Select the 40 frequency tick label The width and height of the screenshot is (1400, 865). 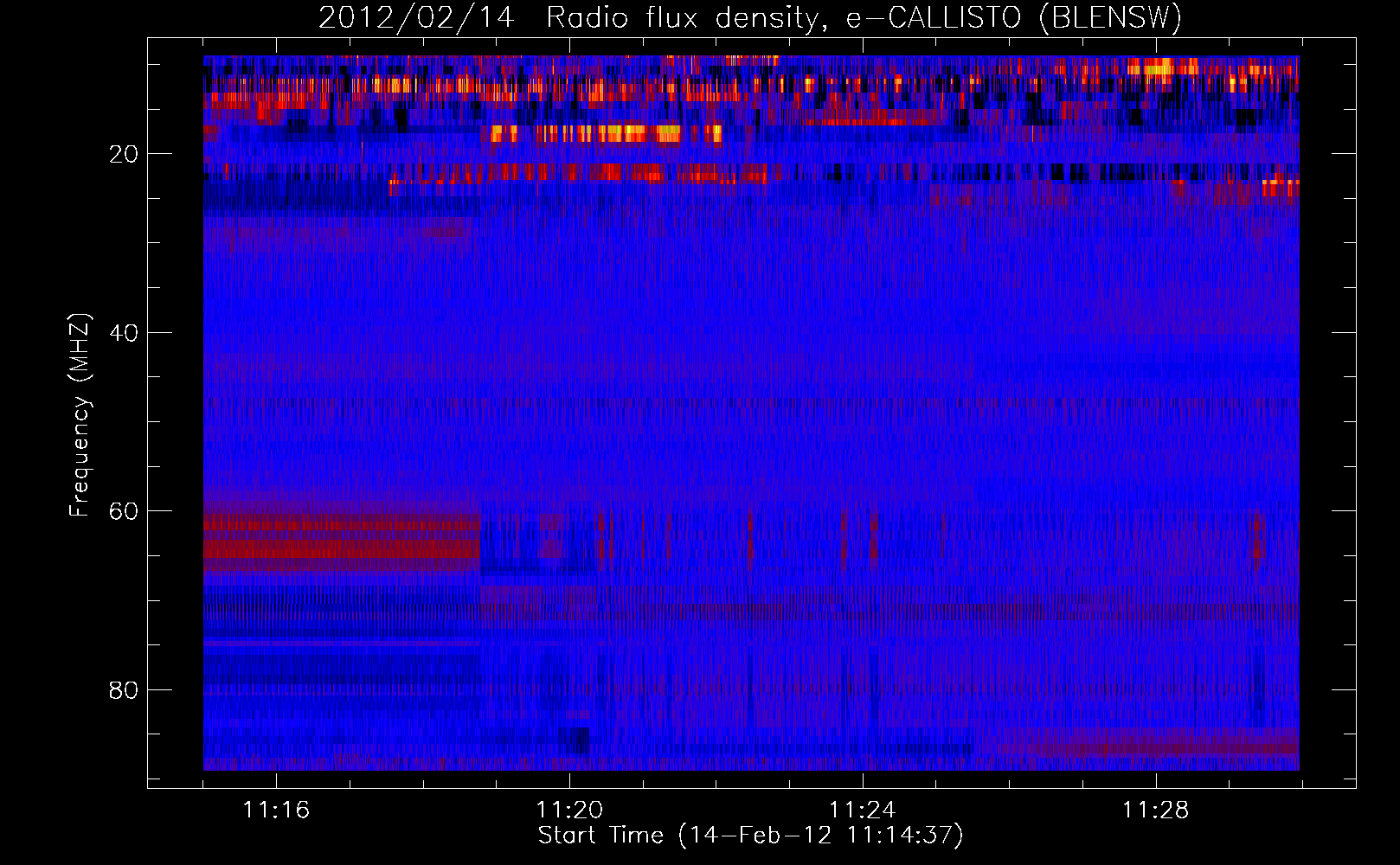click(x=124, y=333)
